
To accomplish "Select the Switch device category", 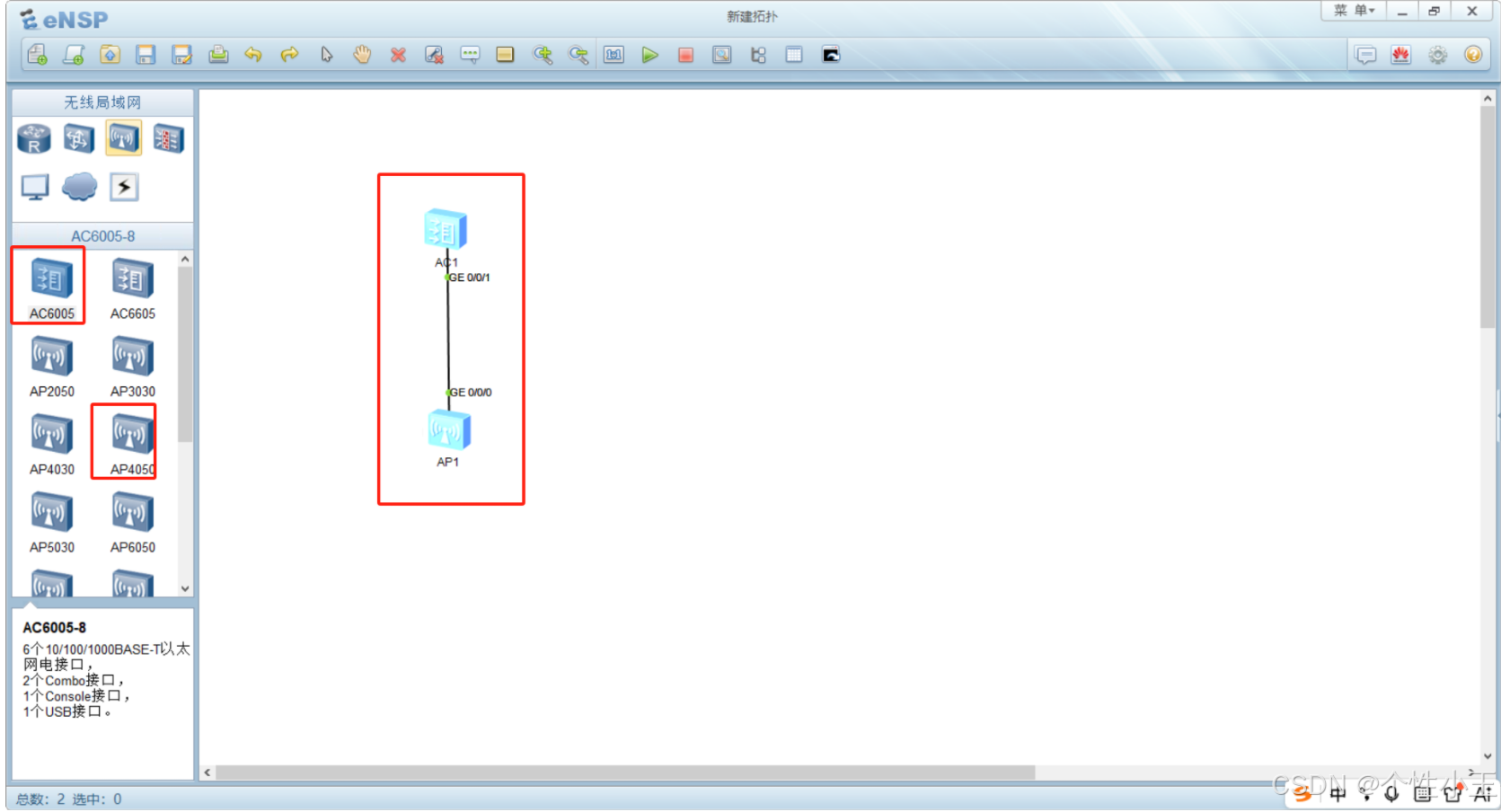I will 78,139.
